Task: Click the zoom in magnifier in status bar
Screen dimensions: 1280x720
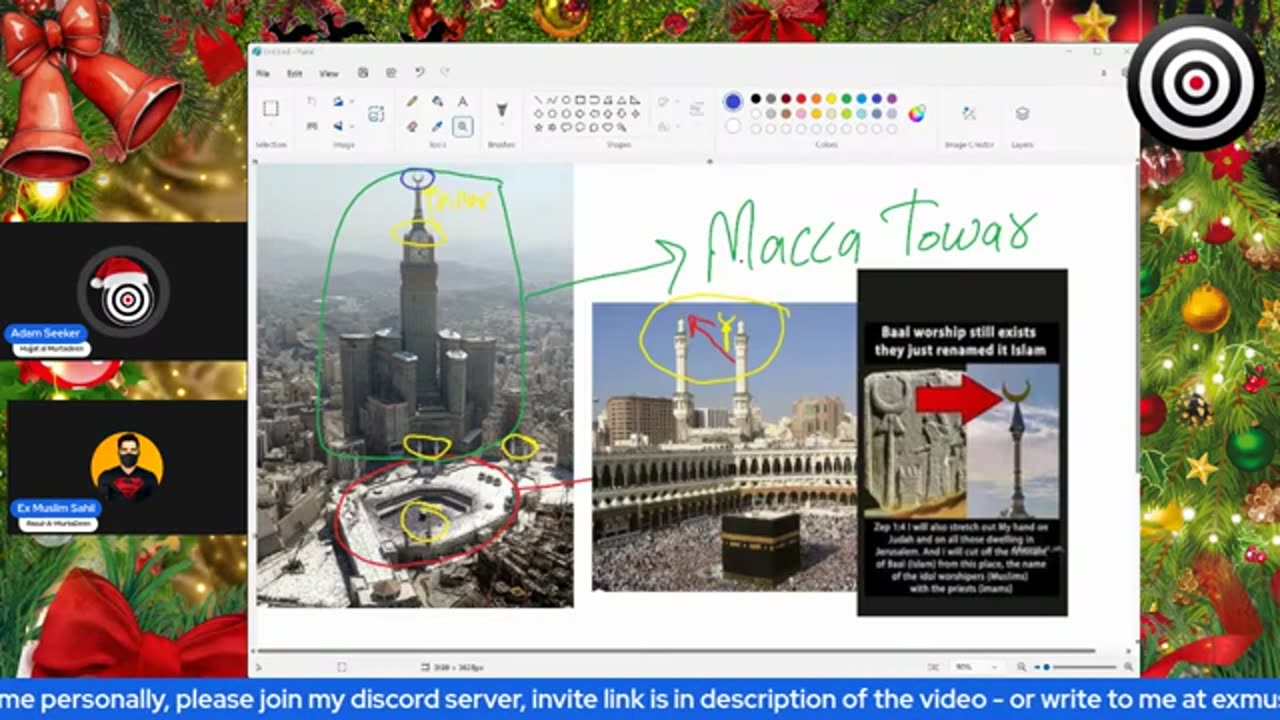Action: click(x=1128, y=666)
